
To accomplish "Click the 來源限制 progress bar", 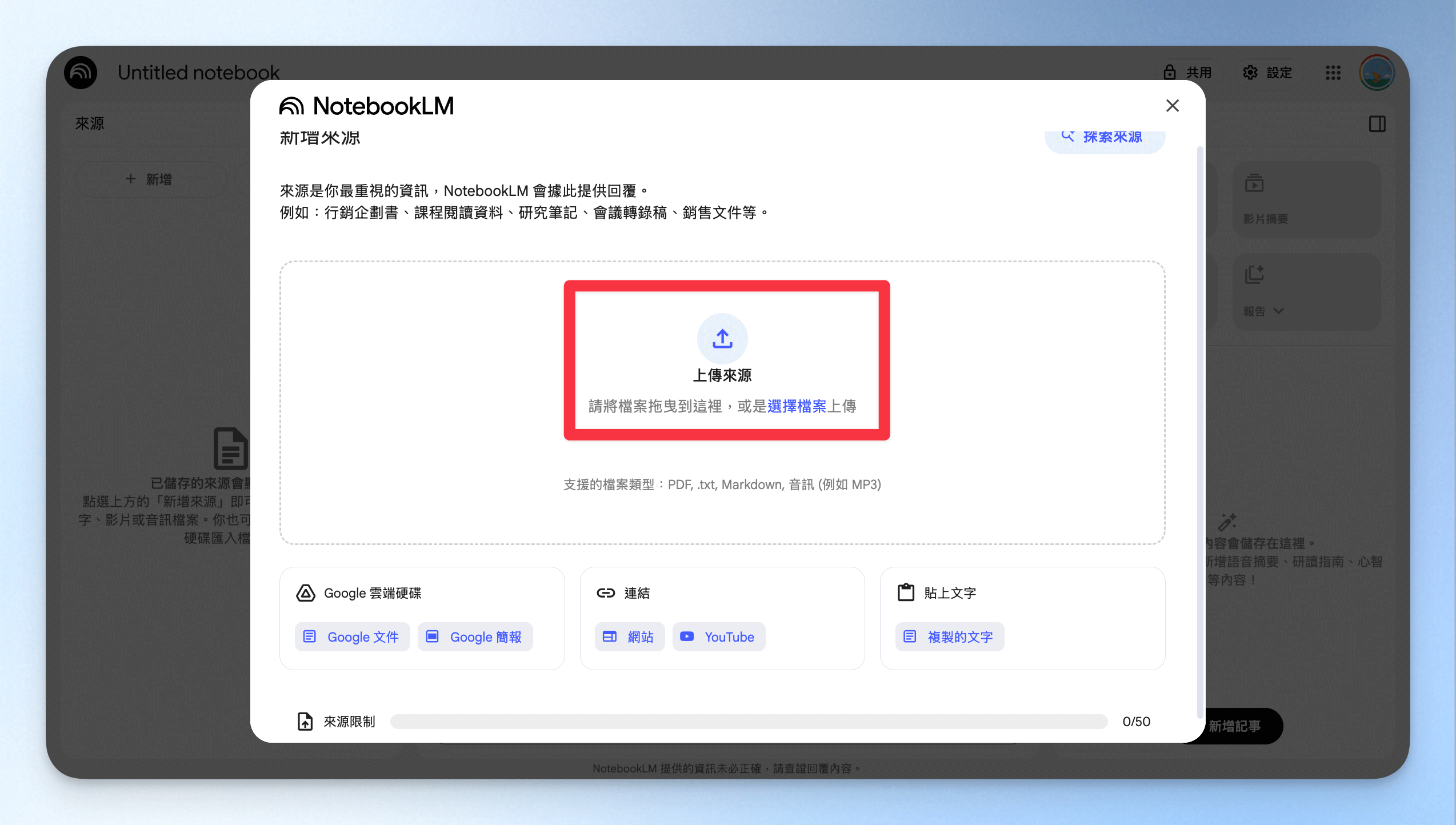I will (749, 722).
